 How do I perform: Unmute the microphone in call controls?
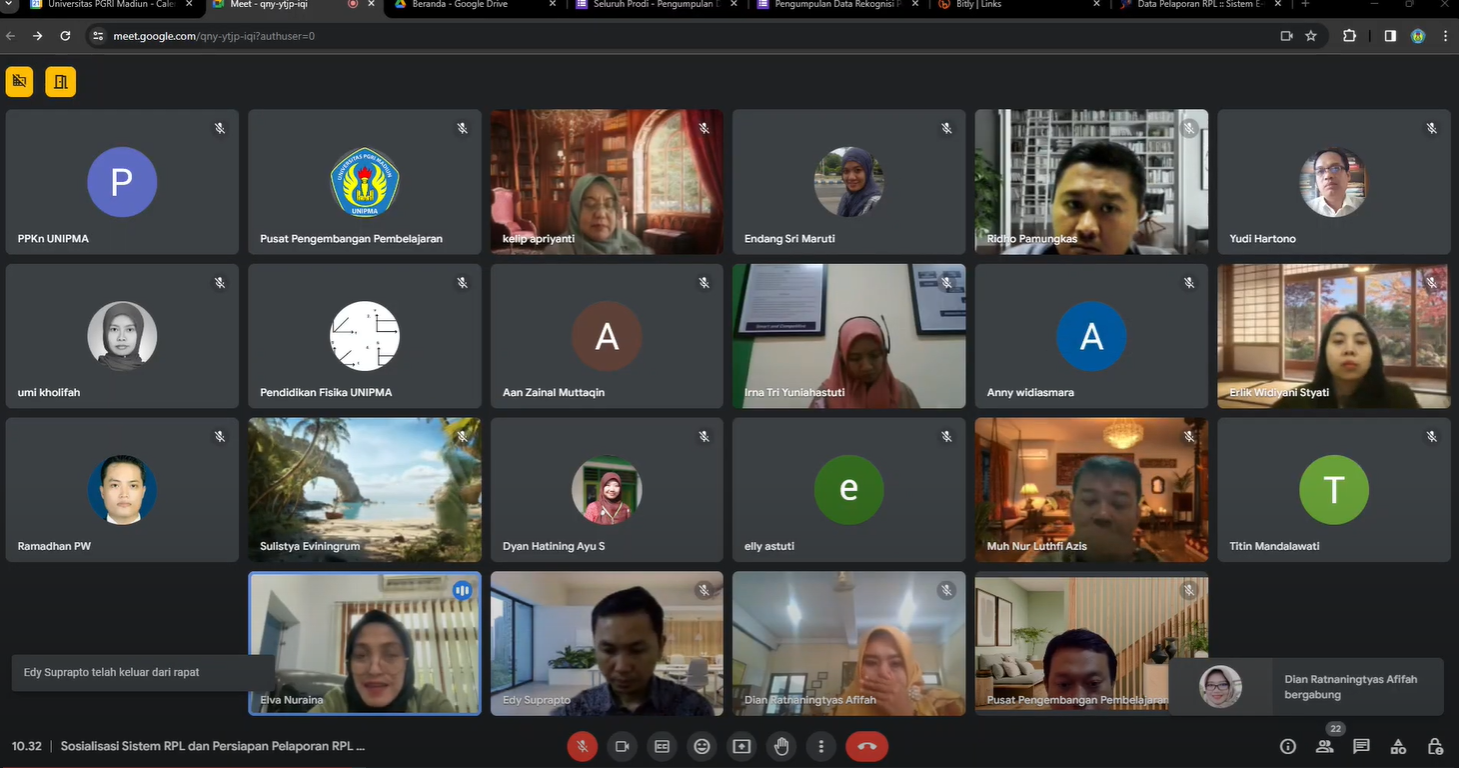tap(582, 746)
